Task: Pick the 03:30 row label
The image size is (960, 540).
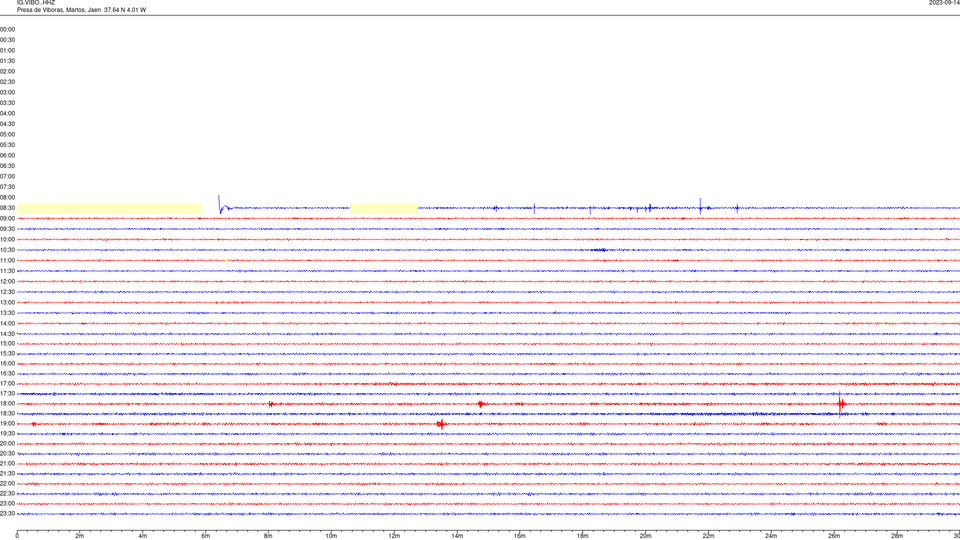Action: 7,103
